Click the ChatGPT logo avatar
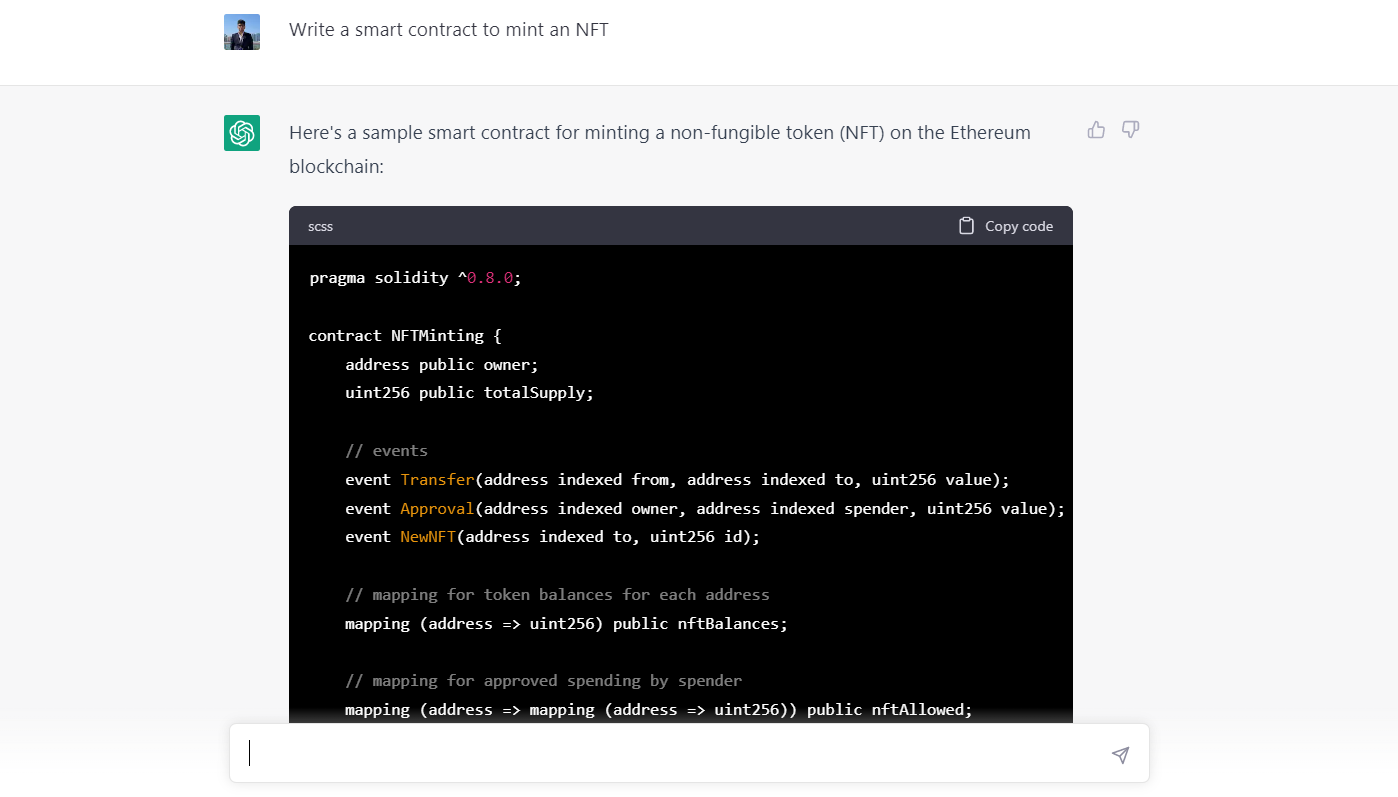 pos(242,133)
